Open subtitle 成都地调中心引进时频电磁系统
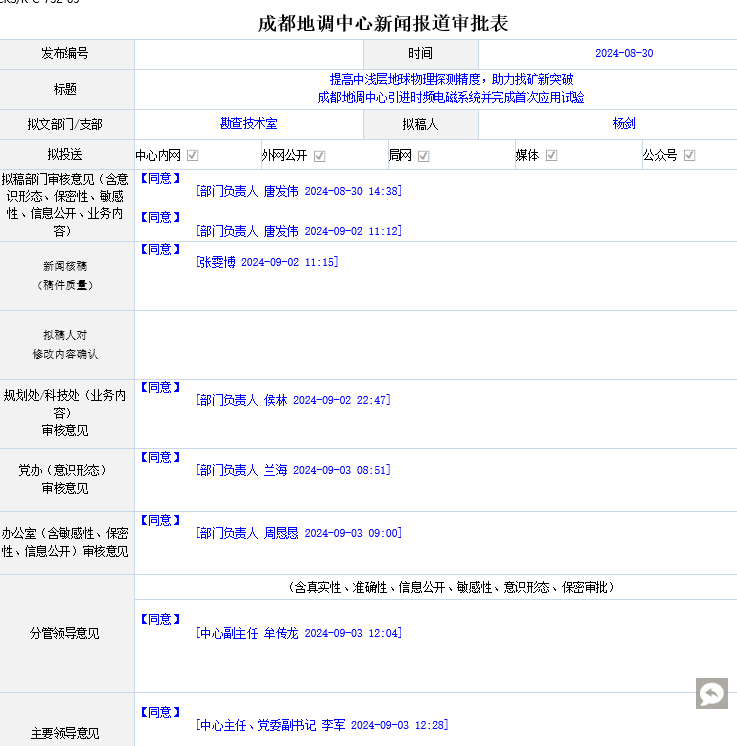The width and height of the screenshot is (737, 746). (451, 97)
